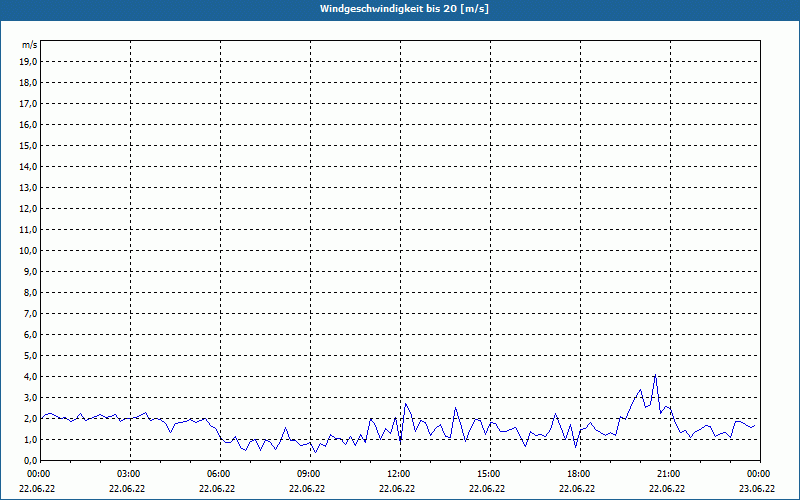Click the '10,0' y-axis label

(x=28, y=251)
